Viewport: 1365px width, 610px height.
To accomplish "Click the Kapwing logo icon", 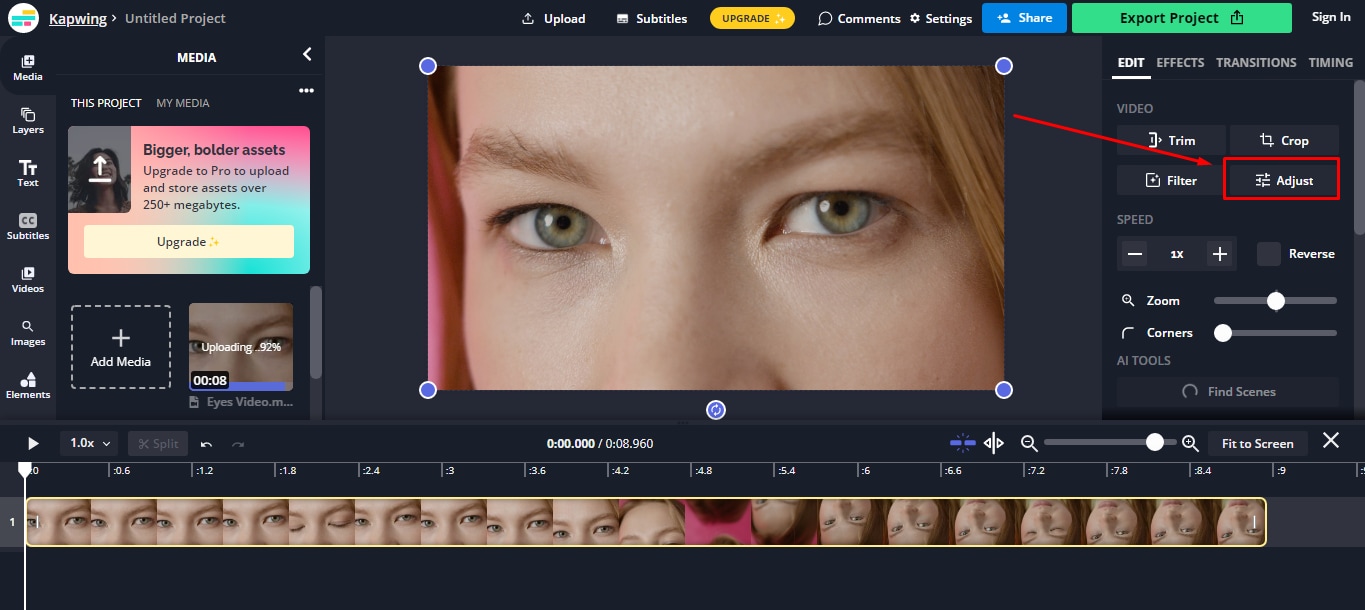I will pyautogui.click(x=23, y=18).
